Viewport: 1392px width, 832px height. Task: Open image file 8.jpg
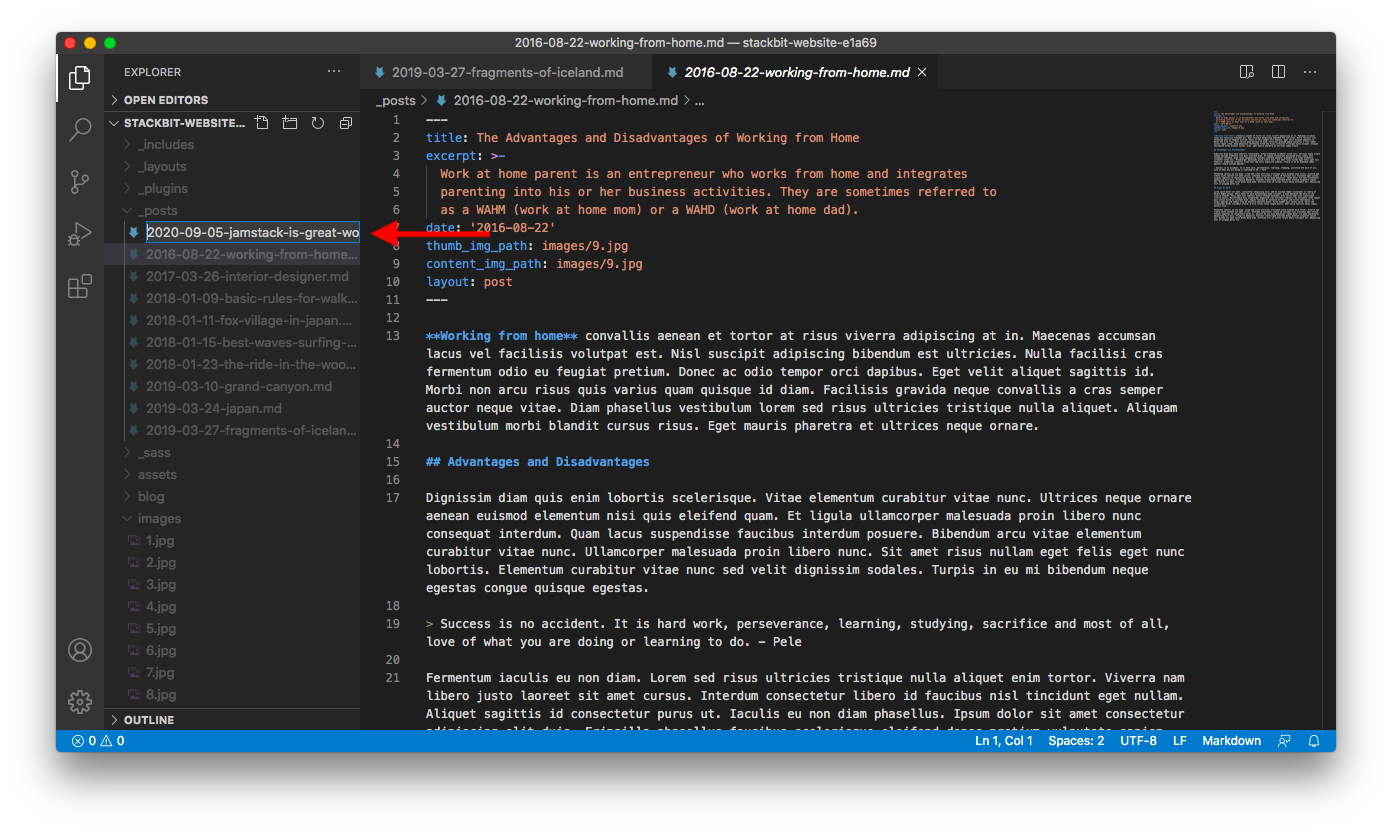[232, 694]
